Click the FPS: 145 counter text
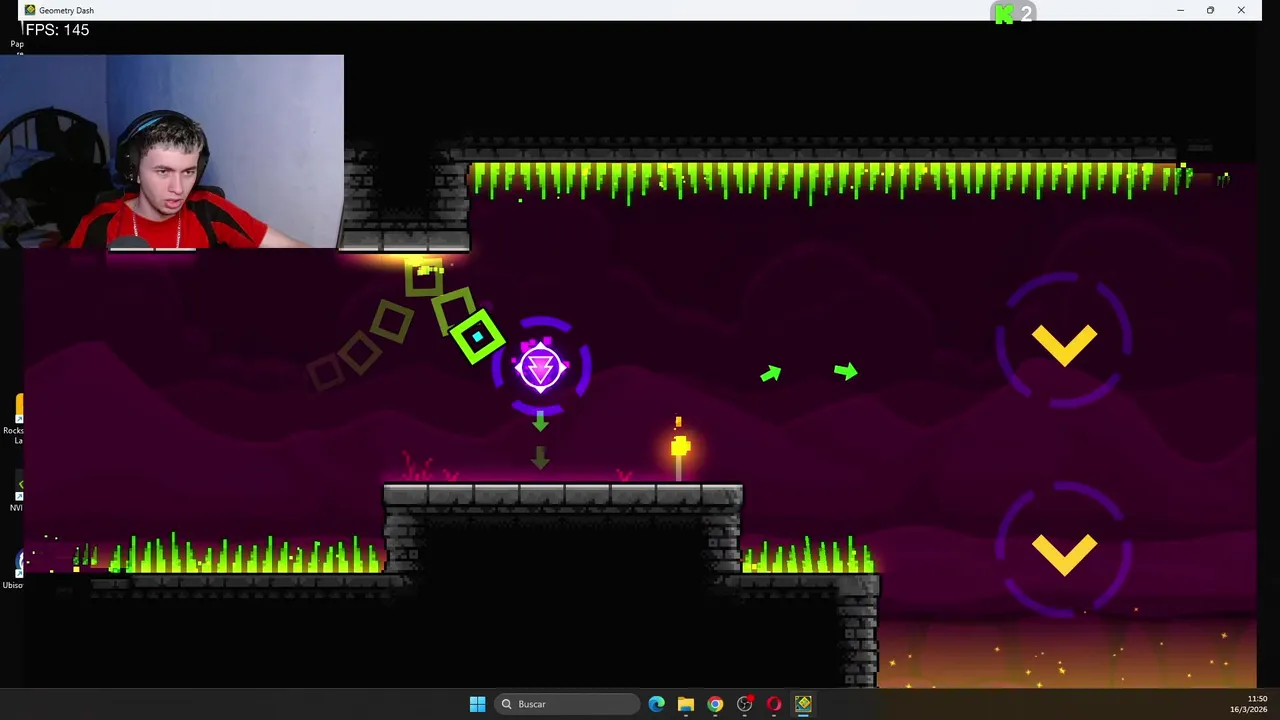Image resolution: width=1280 pixels, height=720 pixels. click(57, 30)
